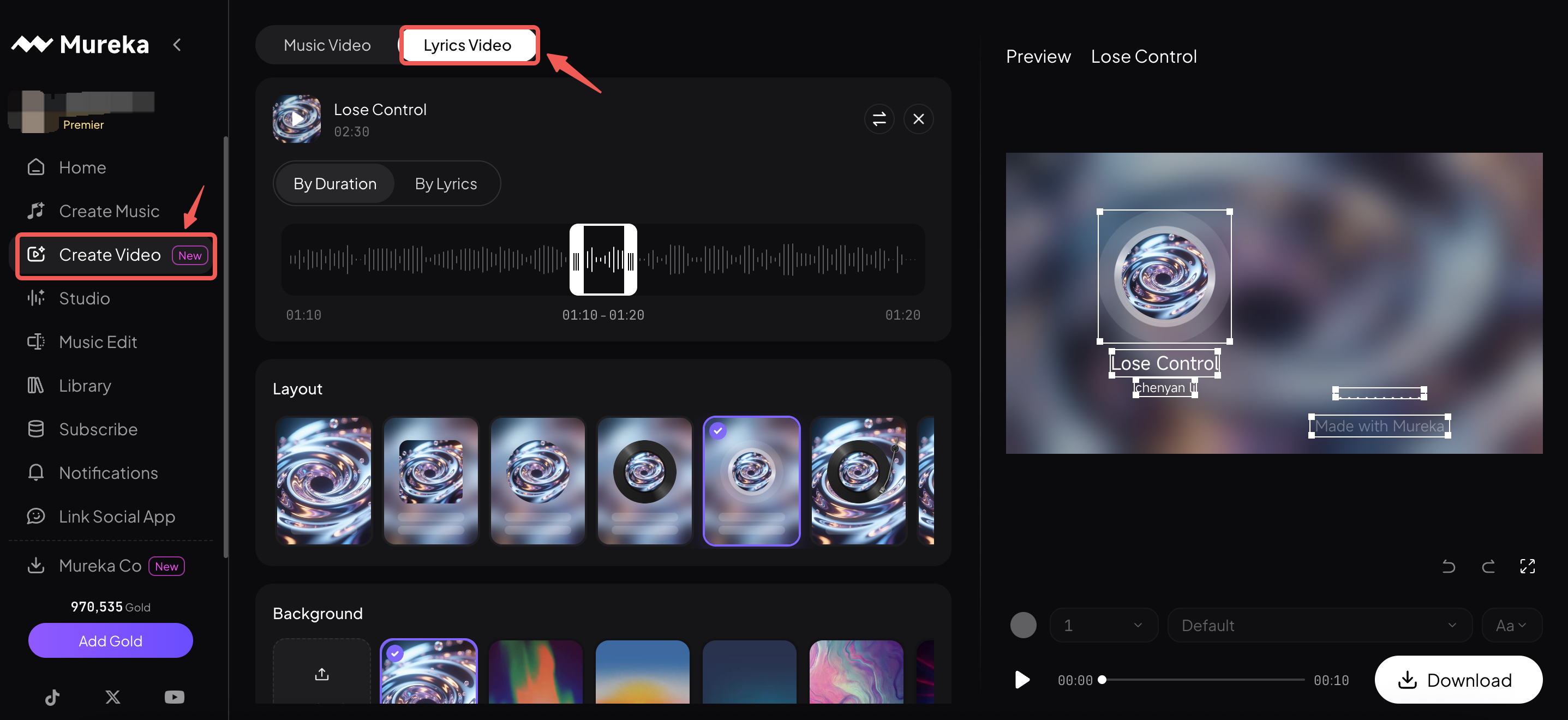The width and height of the screenshot is (1568, 720).
Task: Click the undo arrow under the preview
Action: tap(1448, 567)
